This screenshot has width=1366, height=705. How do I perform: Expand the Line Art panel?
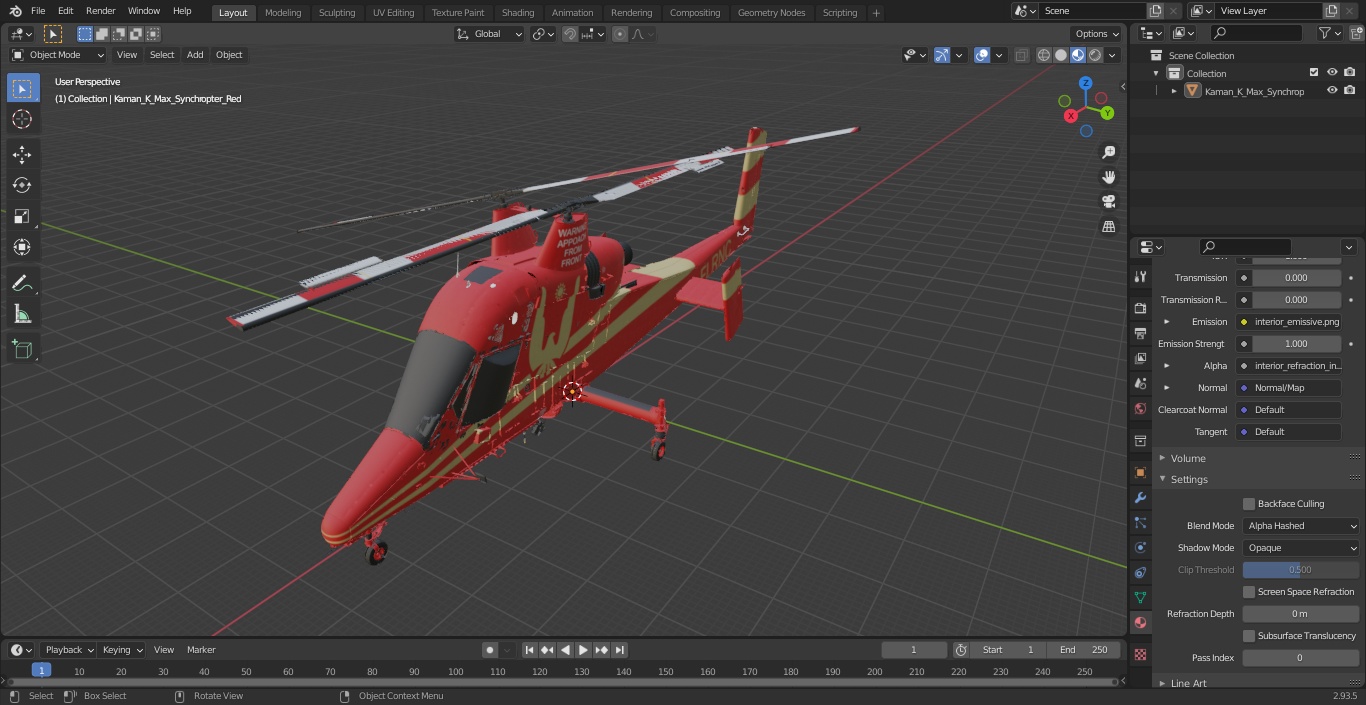[1164, 684]
